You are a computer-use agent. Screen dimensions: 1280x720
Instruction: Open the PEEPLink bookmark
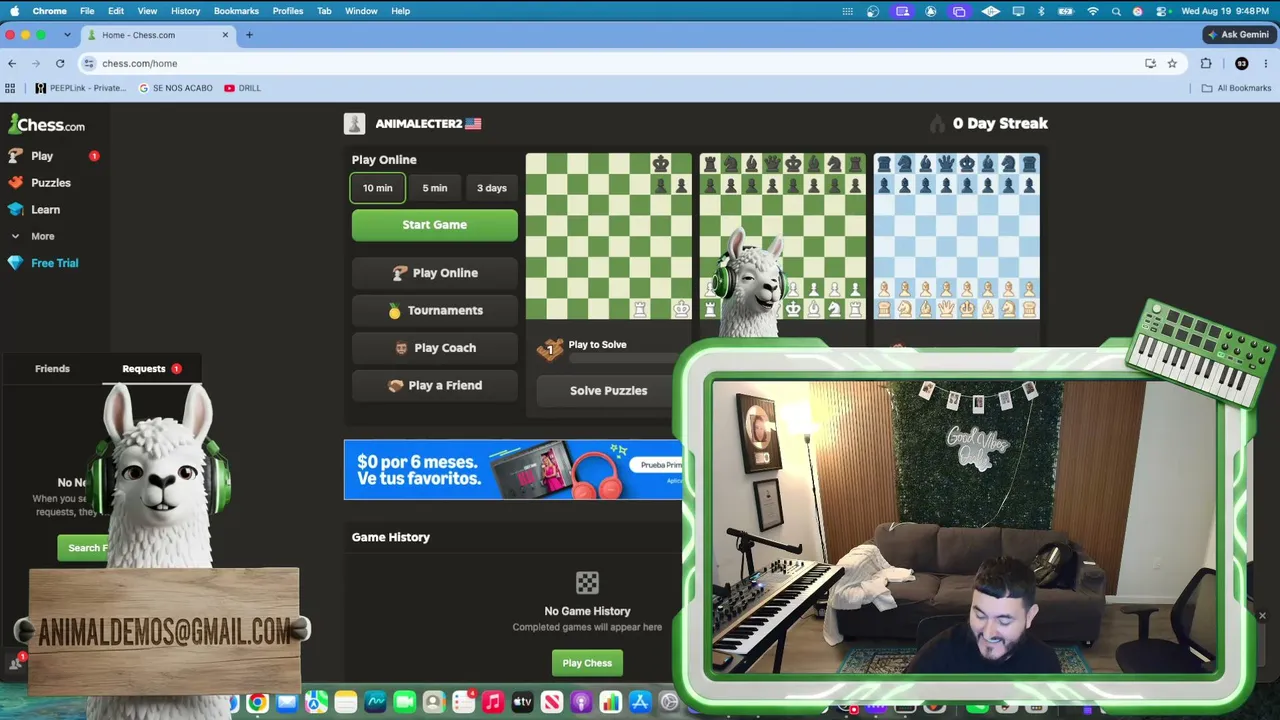80,88
